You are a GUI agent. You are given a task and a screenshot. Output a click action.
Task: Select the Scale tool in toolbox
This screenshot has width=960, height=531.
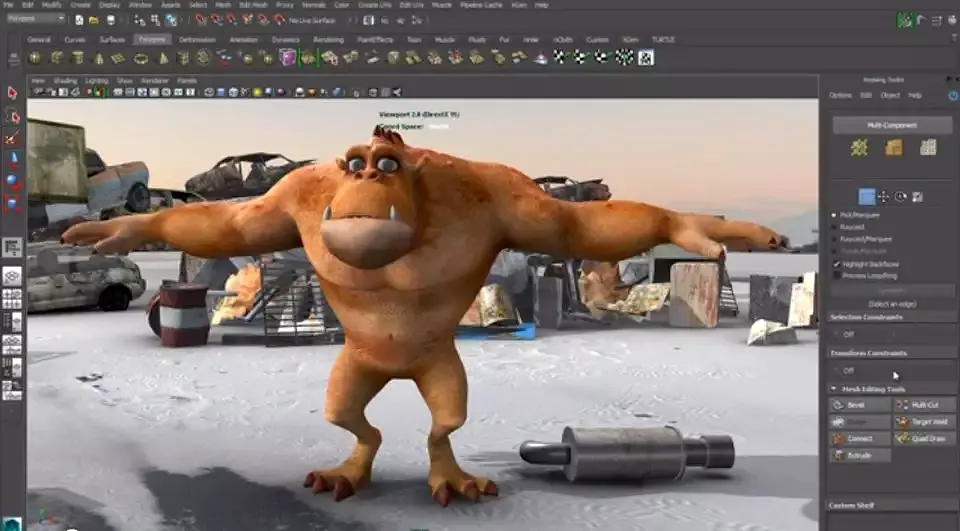coord(12,203)
